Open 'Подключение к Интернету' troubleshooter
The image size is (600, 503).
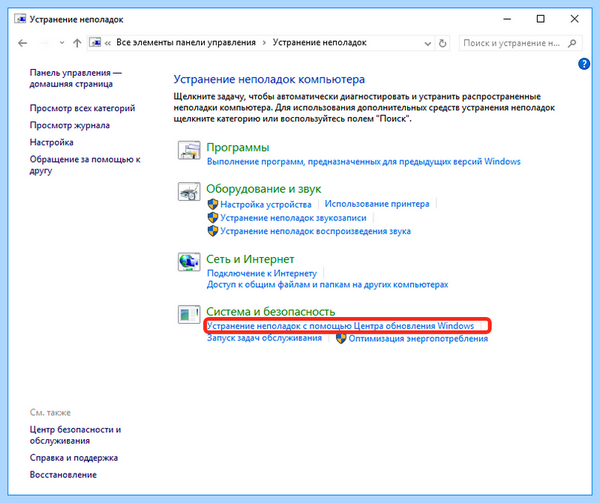click(262, 273)
